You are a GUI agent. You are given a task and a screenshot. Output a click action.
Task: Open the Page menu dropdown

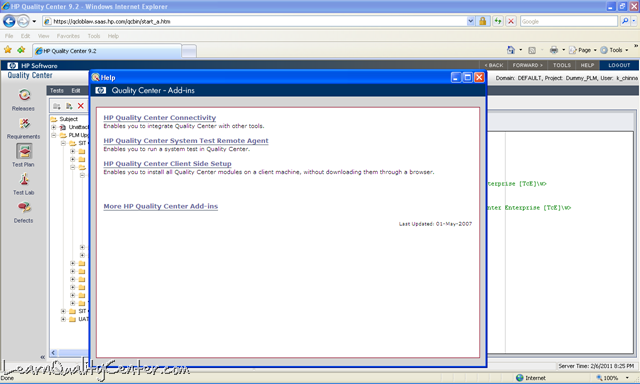point(583,50)
